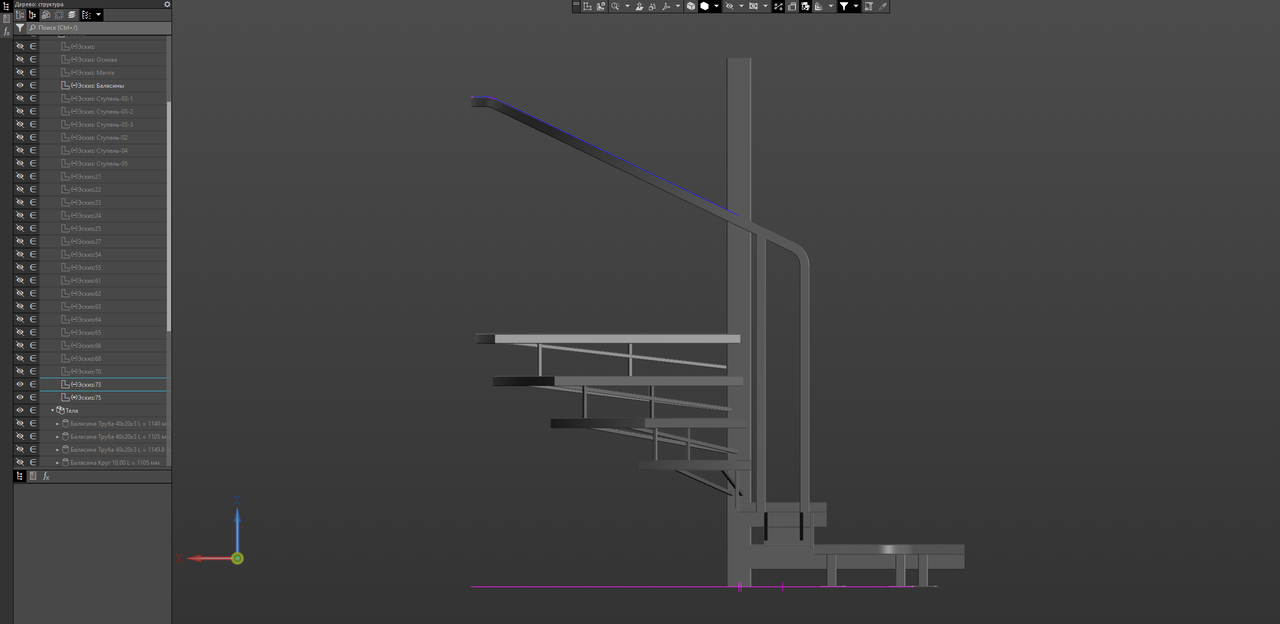
Task: Expand Балясина Труба 40x20x3 L = 1105 node
Action: point(57,436)
